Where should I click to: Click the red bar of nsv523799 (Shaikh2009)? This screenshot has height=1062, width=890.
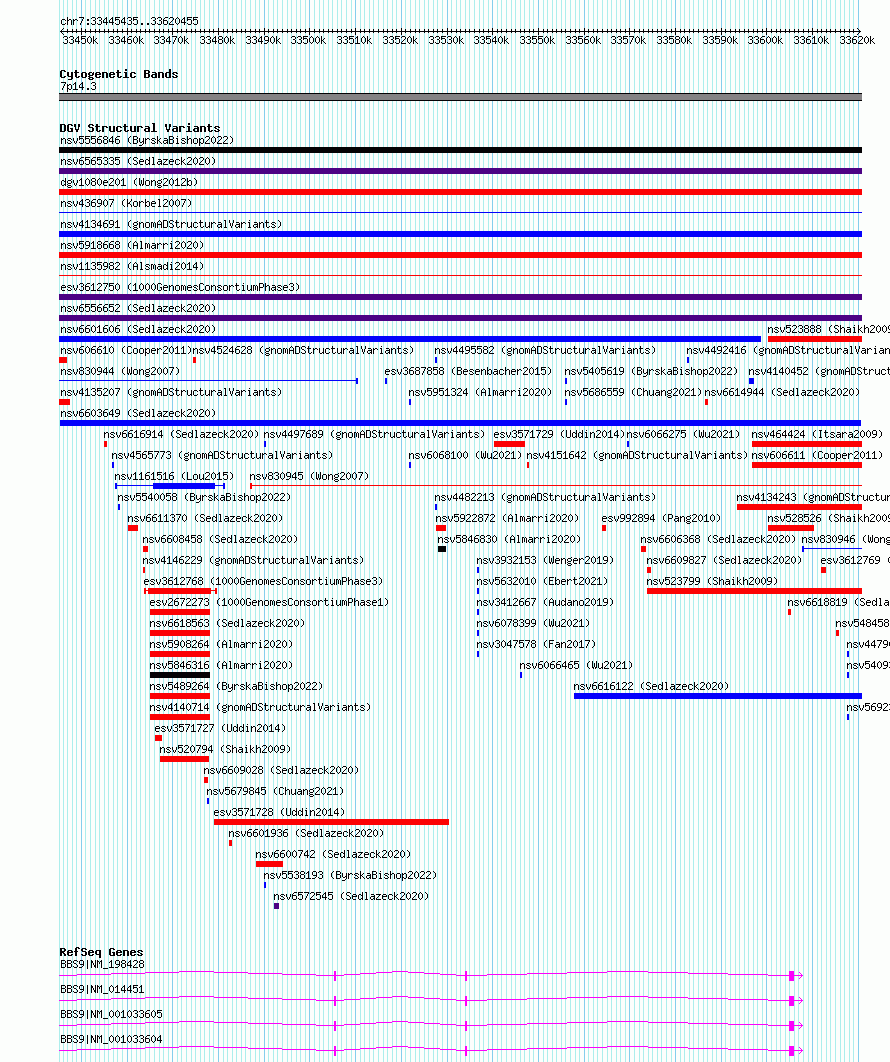pyautogui.click(x=754, y=591)
